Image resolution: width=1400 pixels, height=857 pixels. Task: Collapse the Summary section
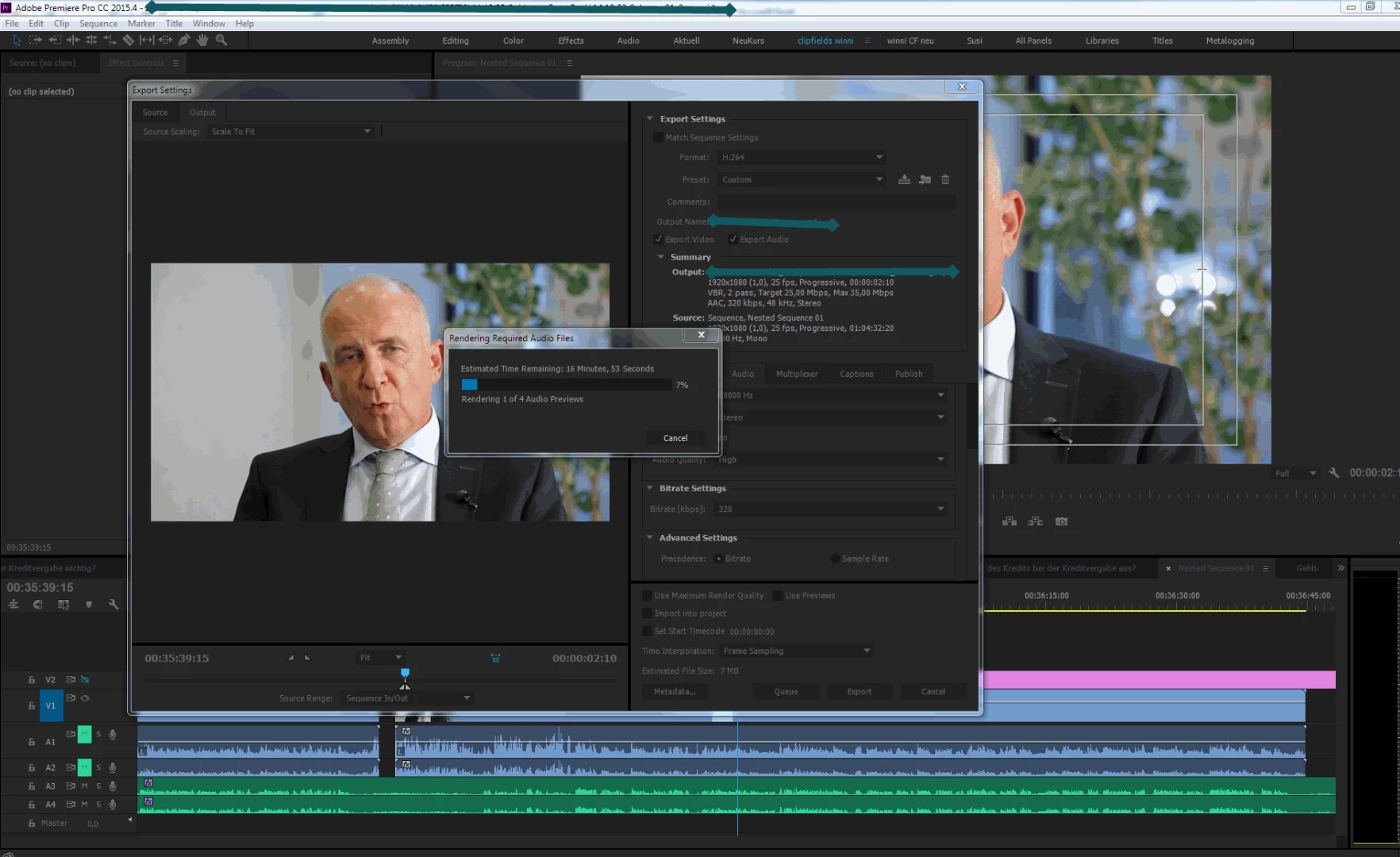[660, 257]
